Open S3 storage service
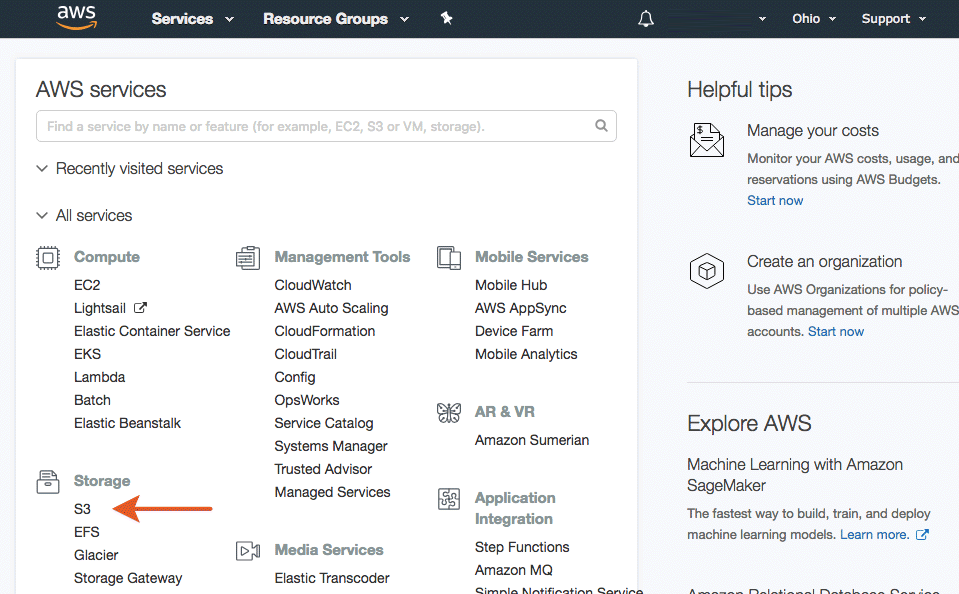Screen dimensions: 959x594 pyautogui.click(x=82, y=509)
